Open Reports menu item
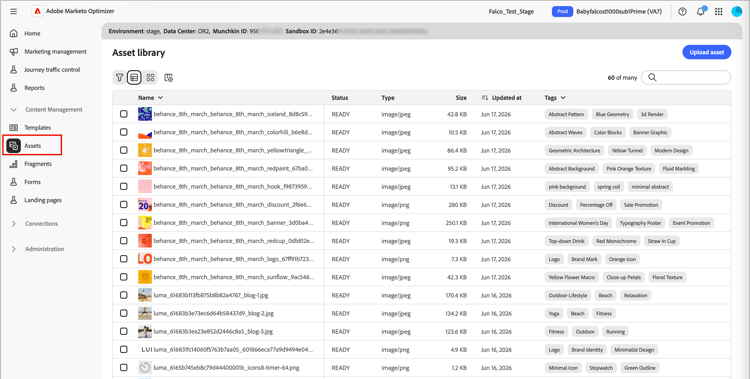Image resolution: width=750 pixels, height=379 pixels. (34, 88)
